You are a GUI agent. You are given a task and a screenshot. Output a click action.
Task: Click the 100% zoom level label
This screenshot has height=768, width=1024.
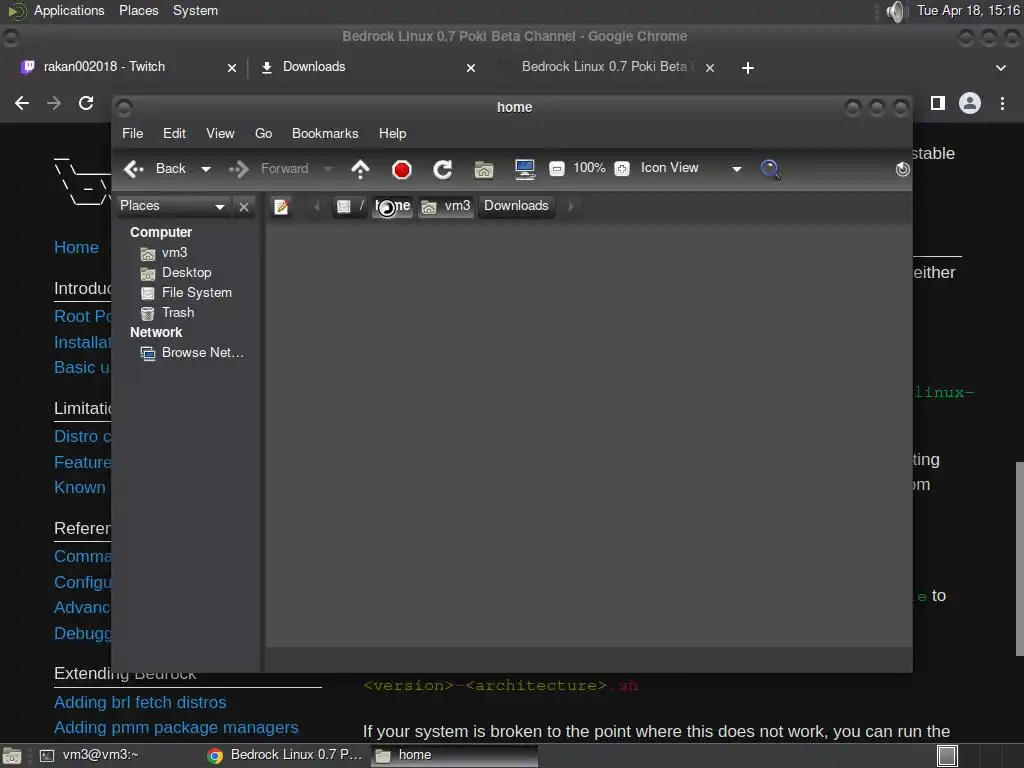tap(589, 168)
